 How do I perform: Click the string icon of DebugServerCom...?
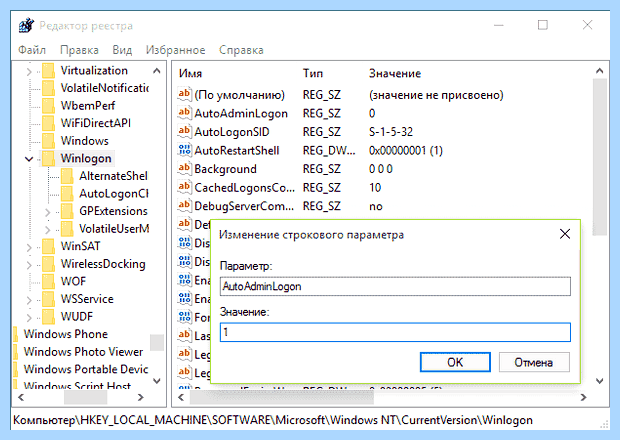point(184,206)
